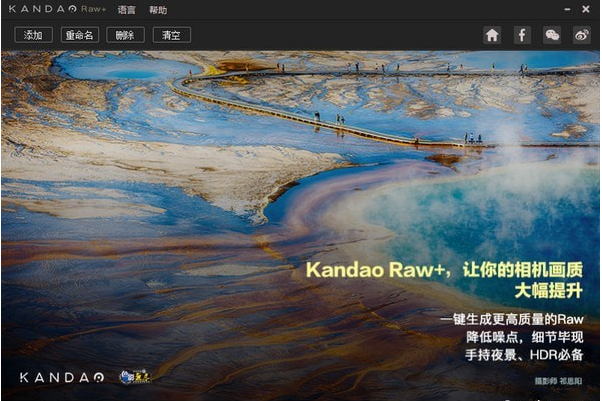The height and width of the screenshot is (401, 602).
Task: Click the 清空 (Clear) button
Action: click(172, 35)
